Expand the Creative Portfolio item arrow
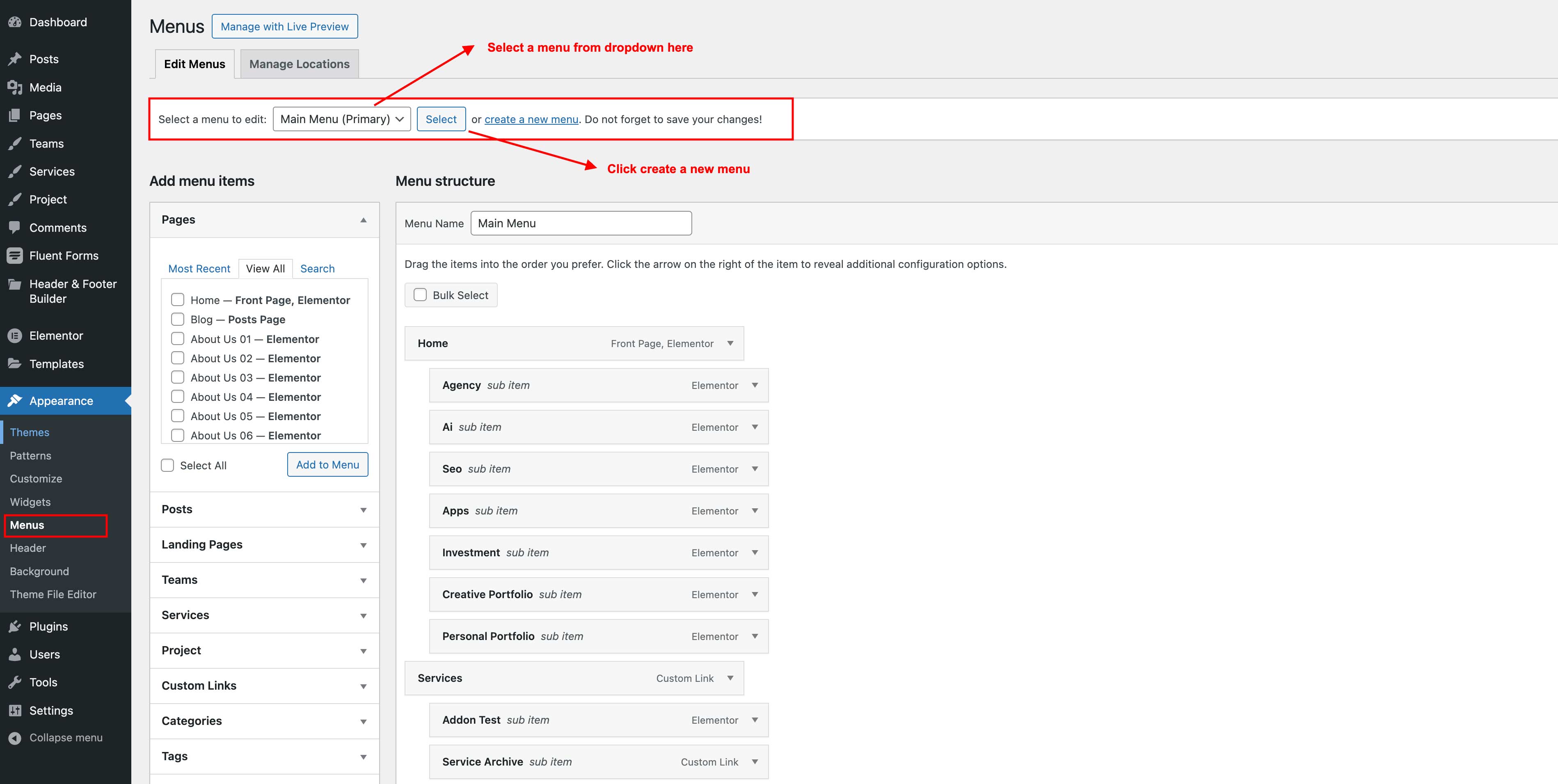Image resolution: width=1558 pixels, height=784 pixels. point(755,594)
